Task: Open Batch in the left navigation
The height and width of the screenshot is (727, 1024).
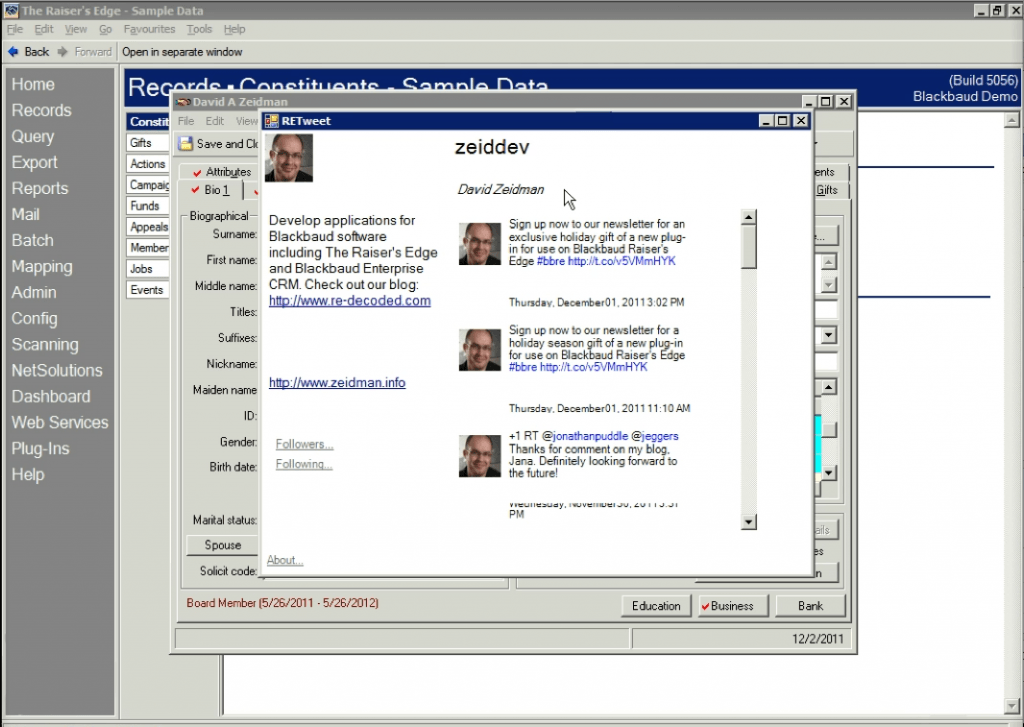Action: (x=33, y=240)
